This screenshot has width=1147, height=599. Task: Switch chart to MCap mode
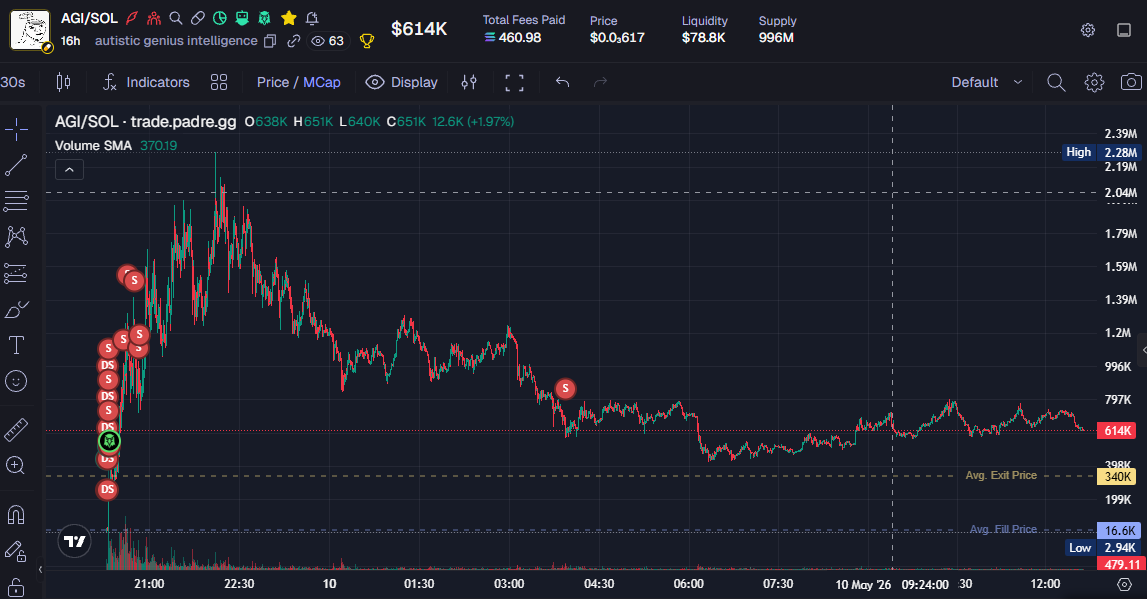[x=322, y=82]
